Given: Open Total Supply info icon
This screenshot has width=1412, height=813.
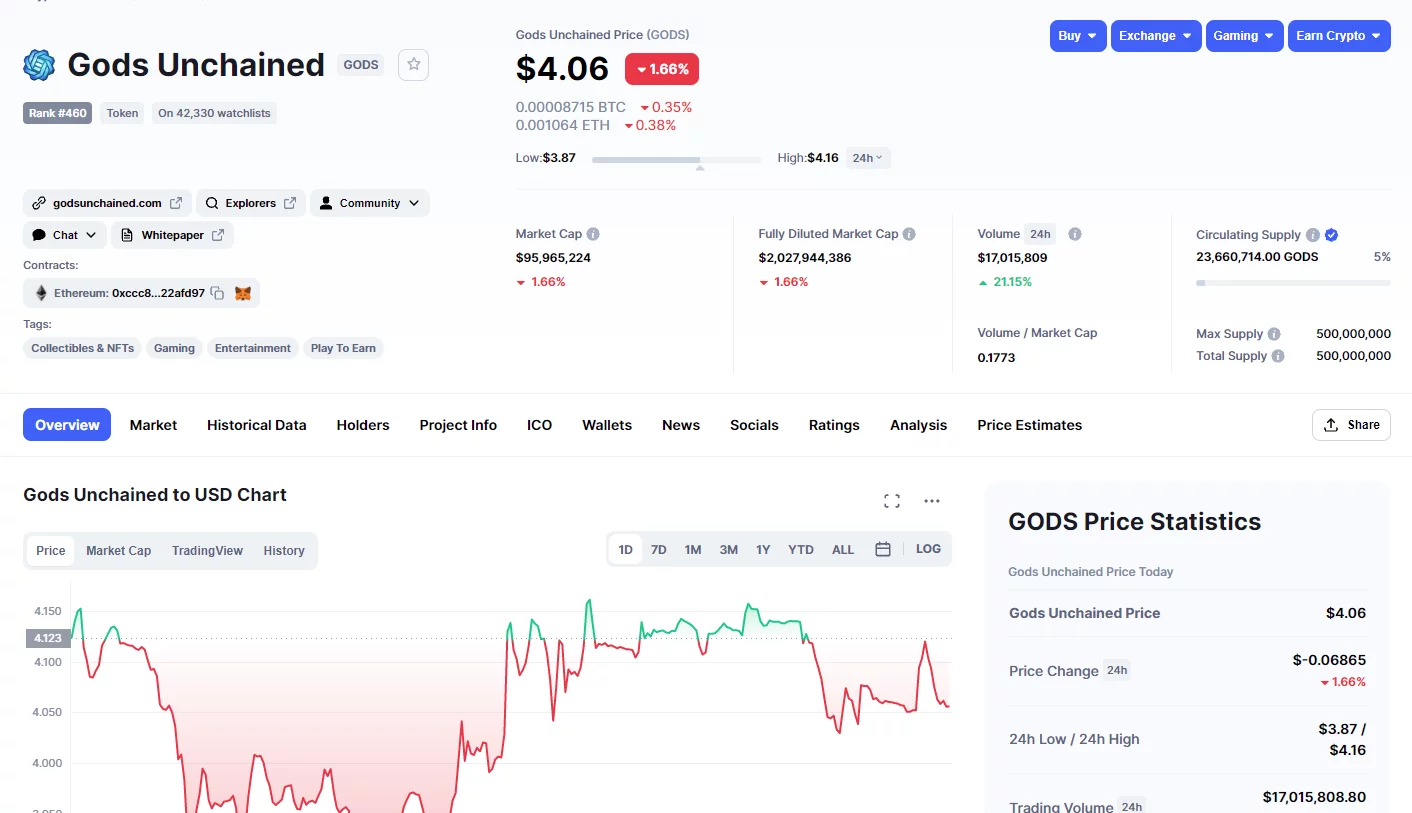Looking at the screenshot, I should tap(1278, 356).
